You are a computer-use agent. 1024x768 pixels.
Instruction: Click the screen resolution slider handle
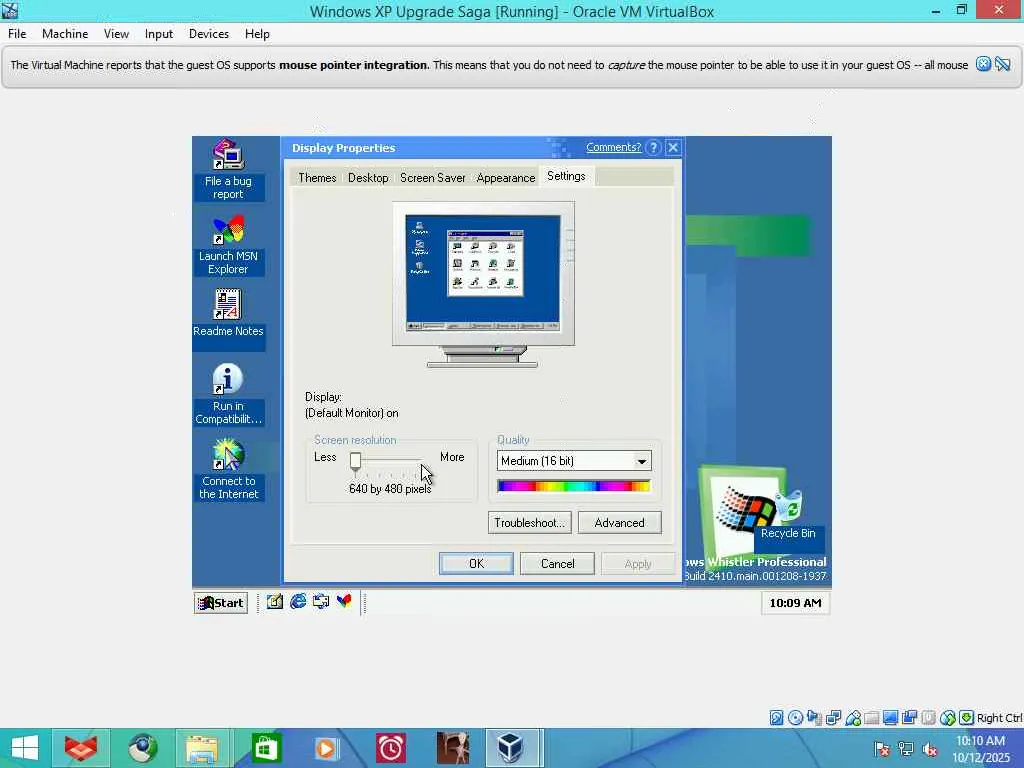pyautogui.click(x=355, y=461)
